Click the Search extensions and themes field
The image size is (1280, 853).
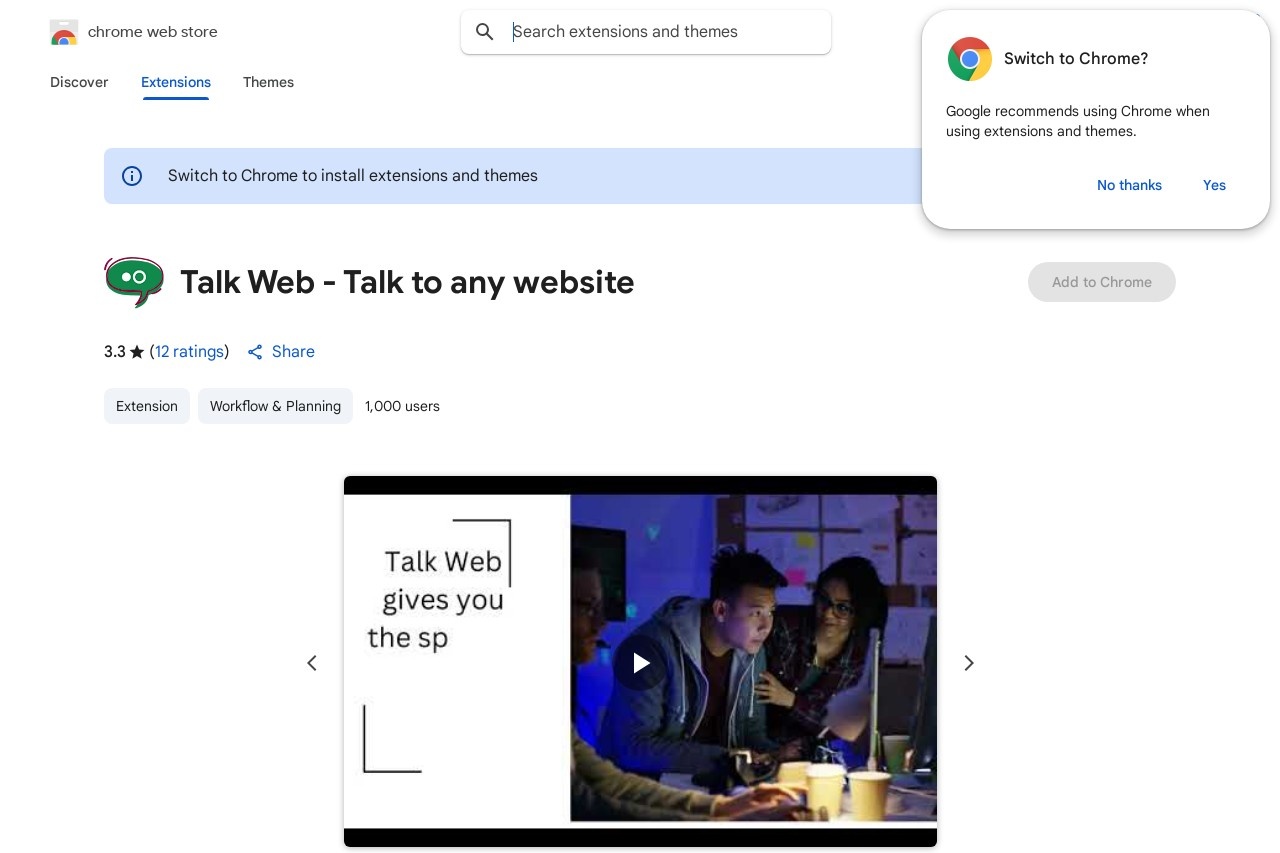[x=646, y=32]
